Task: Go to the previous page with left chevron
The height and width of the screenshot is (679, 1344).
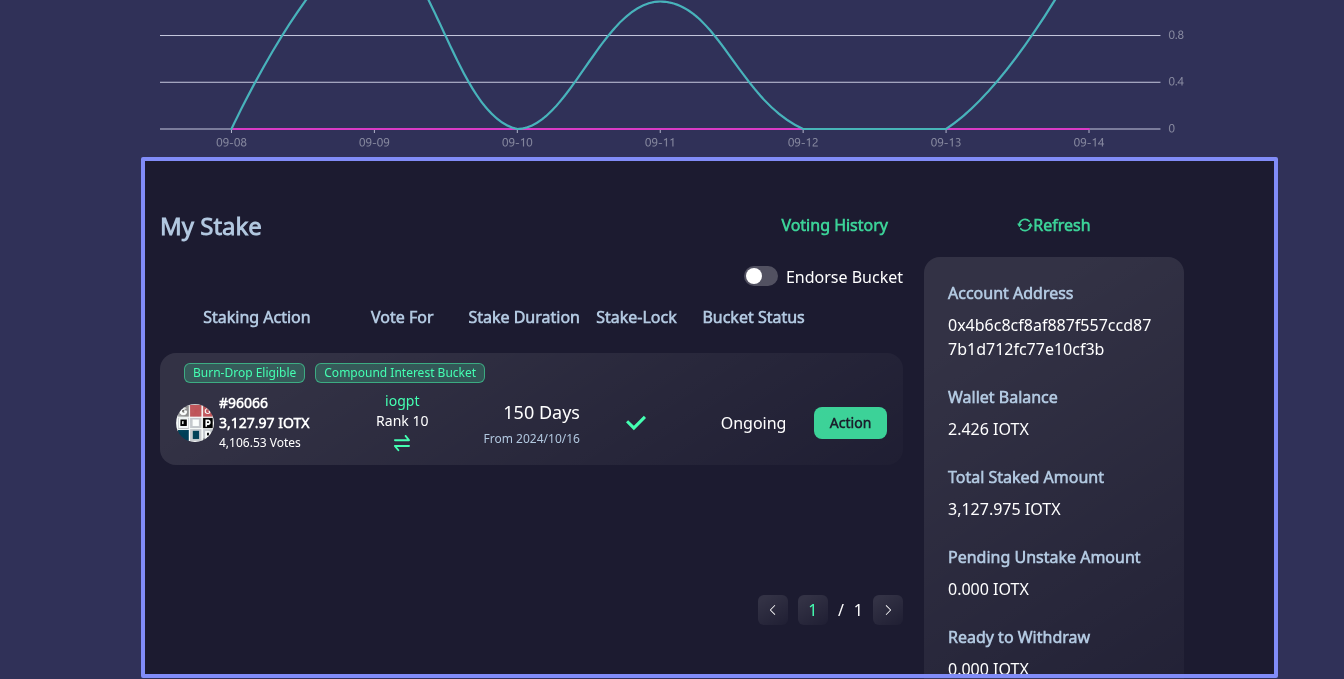Action: coord(772,610)
